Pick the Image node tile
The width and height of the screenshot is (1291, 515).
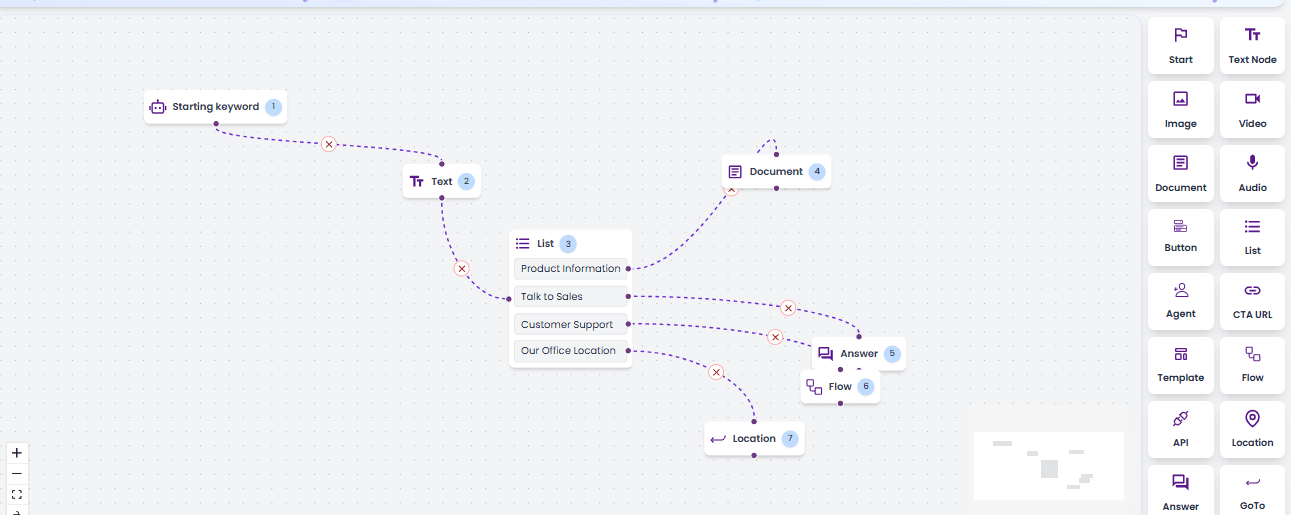[x=1181, y=110]
